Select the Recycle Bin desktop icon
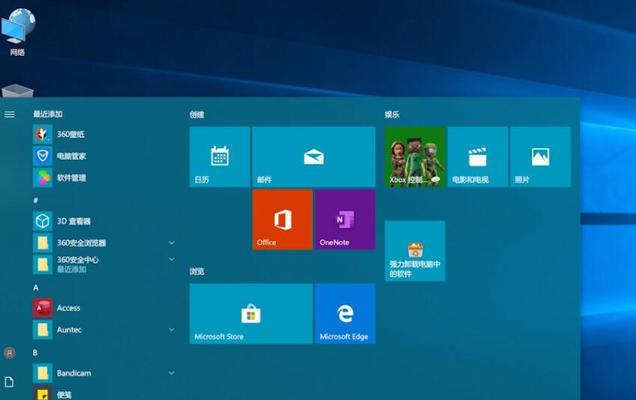The image size is (636, 400). [x=17, y=90]
